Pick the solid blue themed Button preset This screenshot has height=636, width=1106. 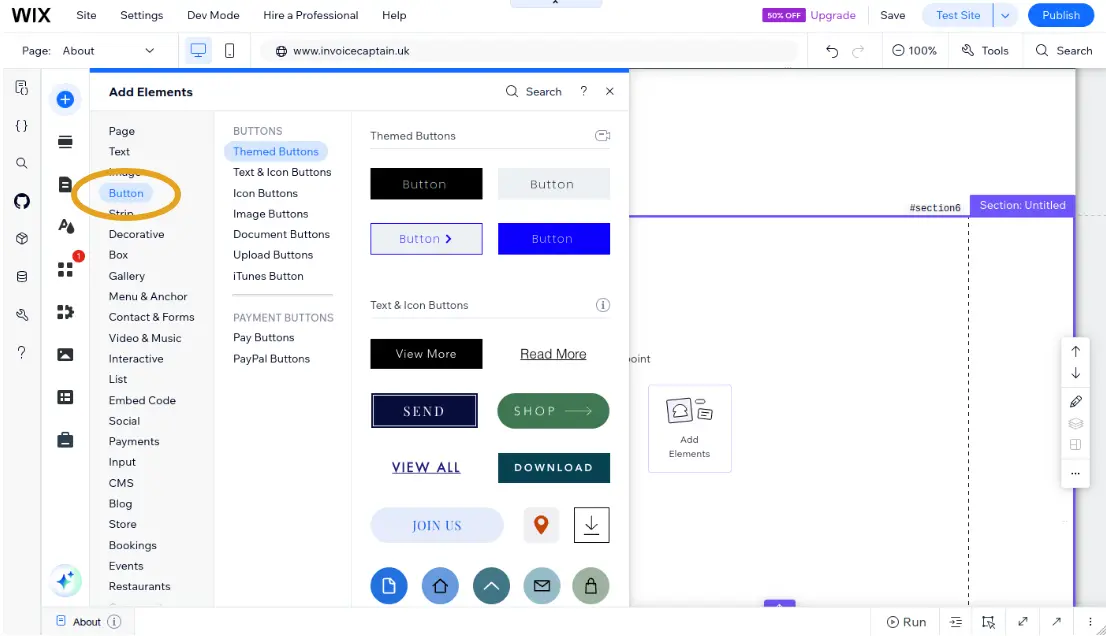(x=554, y=239)
